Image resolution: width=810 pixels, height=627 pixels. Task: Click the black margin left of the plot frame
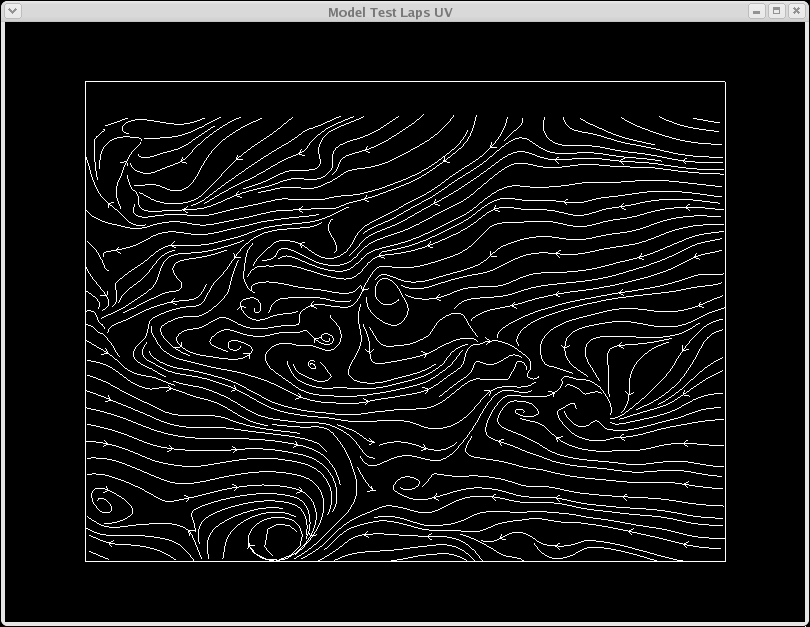pyautogui.click(x=45, y=320)
